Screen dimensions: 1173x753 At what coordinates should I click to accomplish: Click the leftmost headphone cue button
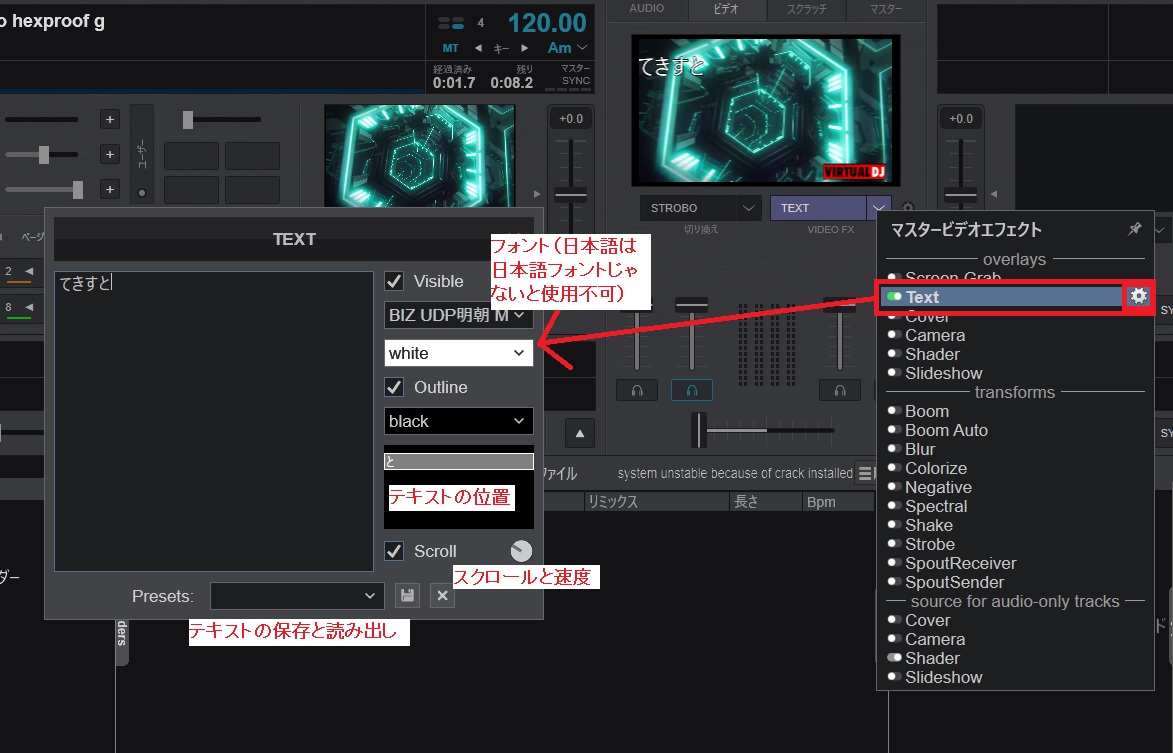tap(637, 390)
